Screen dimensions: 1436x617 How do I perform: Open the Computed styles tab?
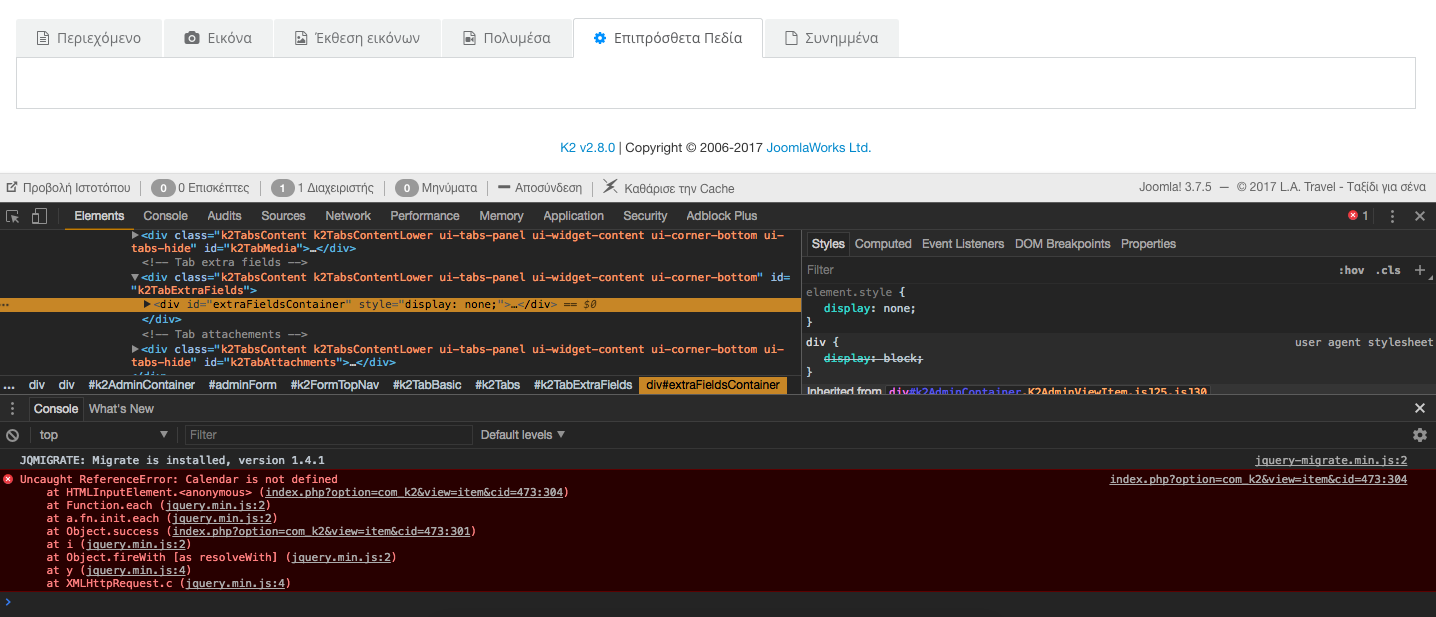[x=883, y=244]
